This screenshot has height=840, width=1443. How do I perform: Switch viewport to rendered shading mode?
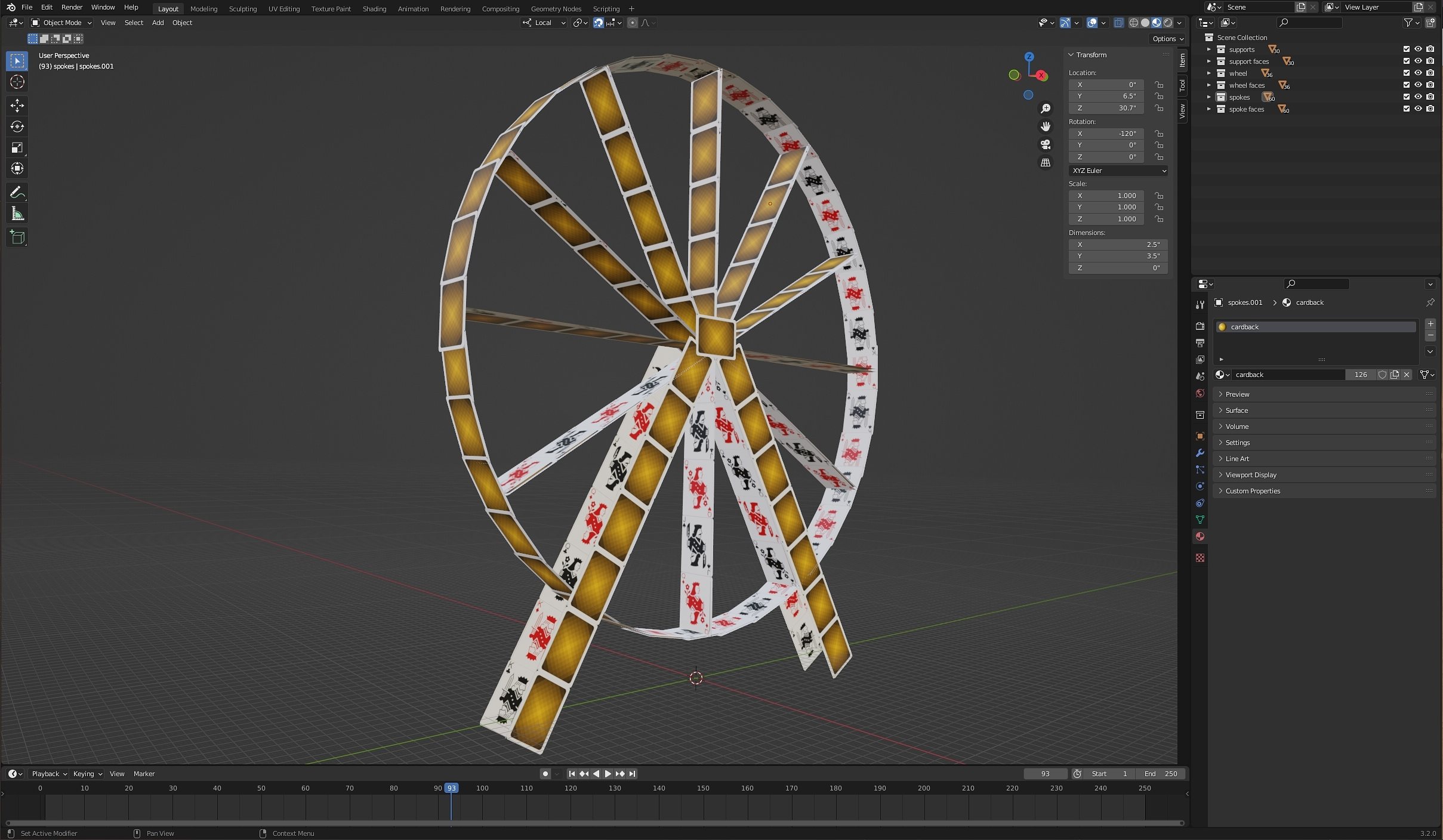point(1167,23)
